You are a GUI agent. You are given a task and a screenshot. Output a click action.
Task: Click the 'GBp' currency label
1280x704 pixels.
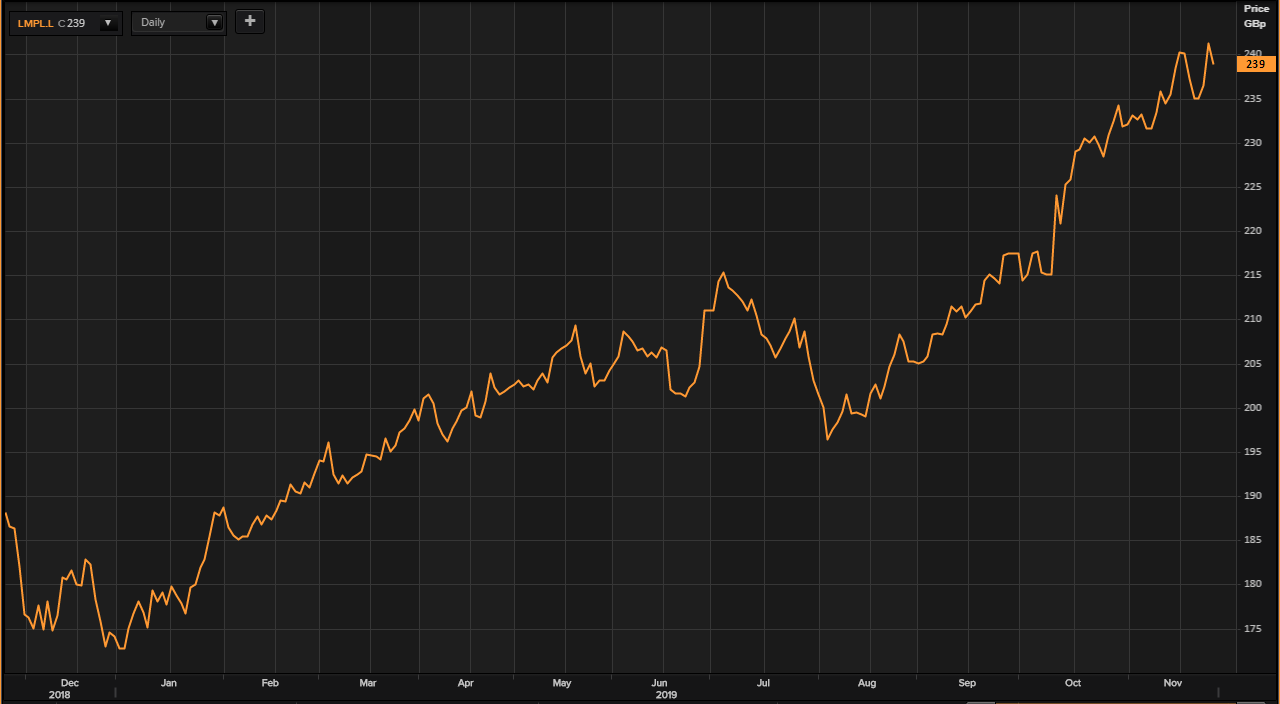point(1256,23)
